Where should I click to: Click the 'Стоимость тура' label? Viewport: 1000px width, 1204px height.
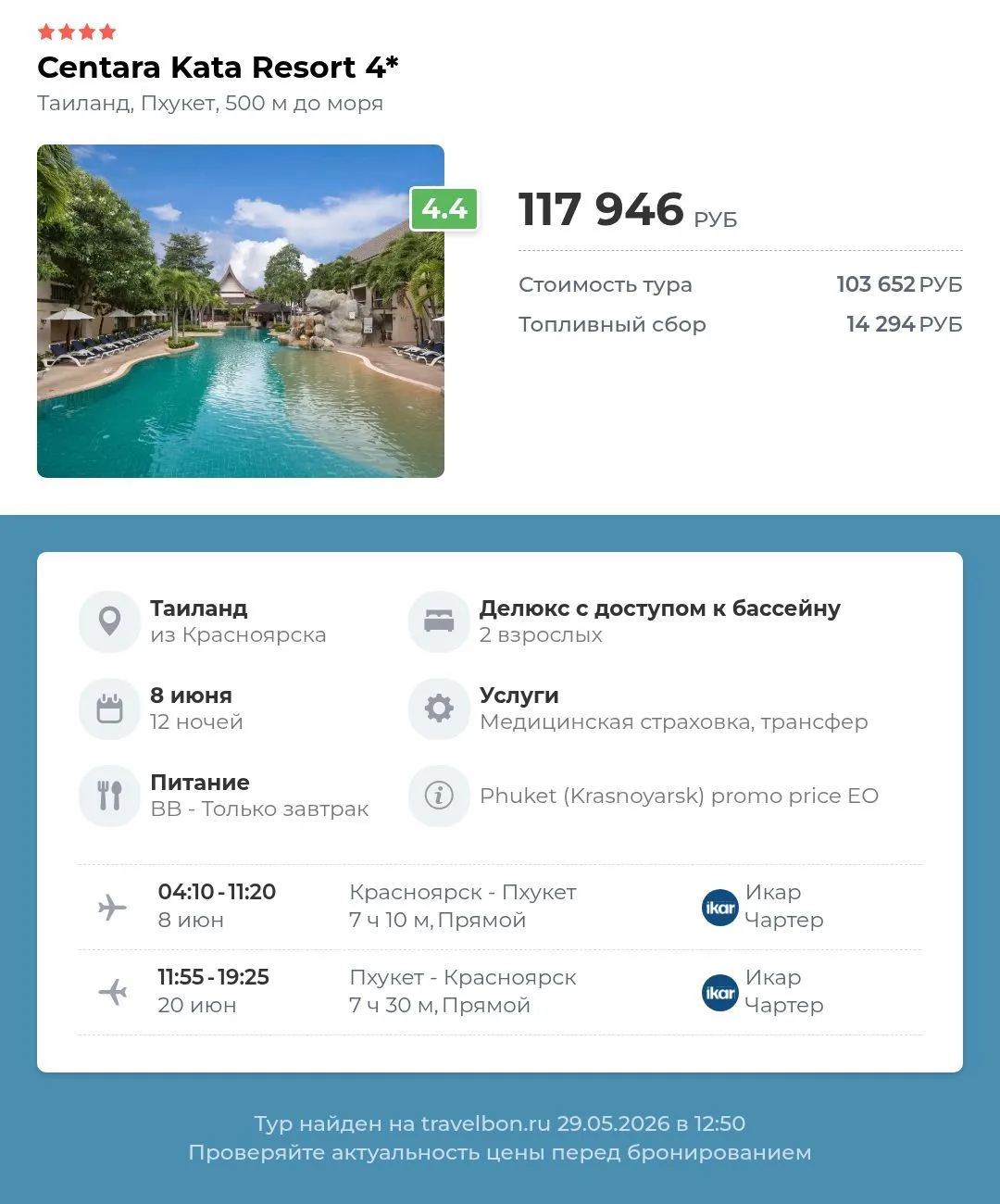click(x=606, y=284)
